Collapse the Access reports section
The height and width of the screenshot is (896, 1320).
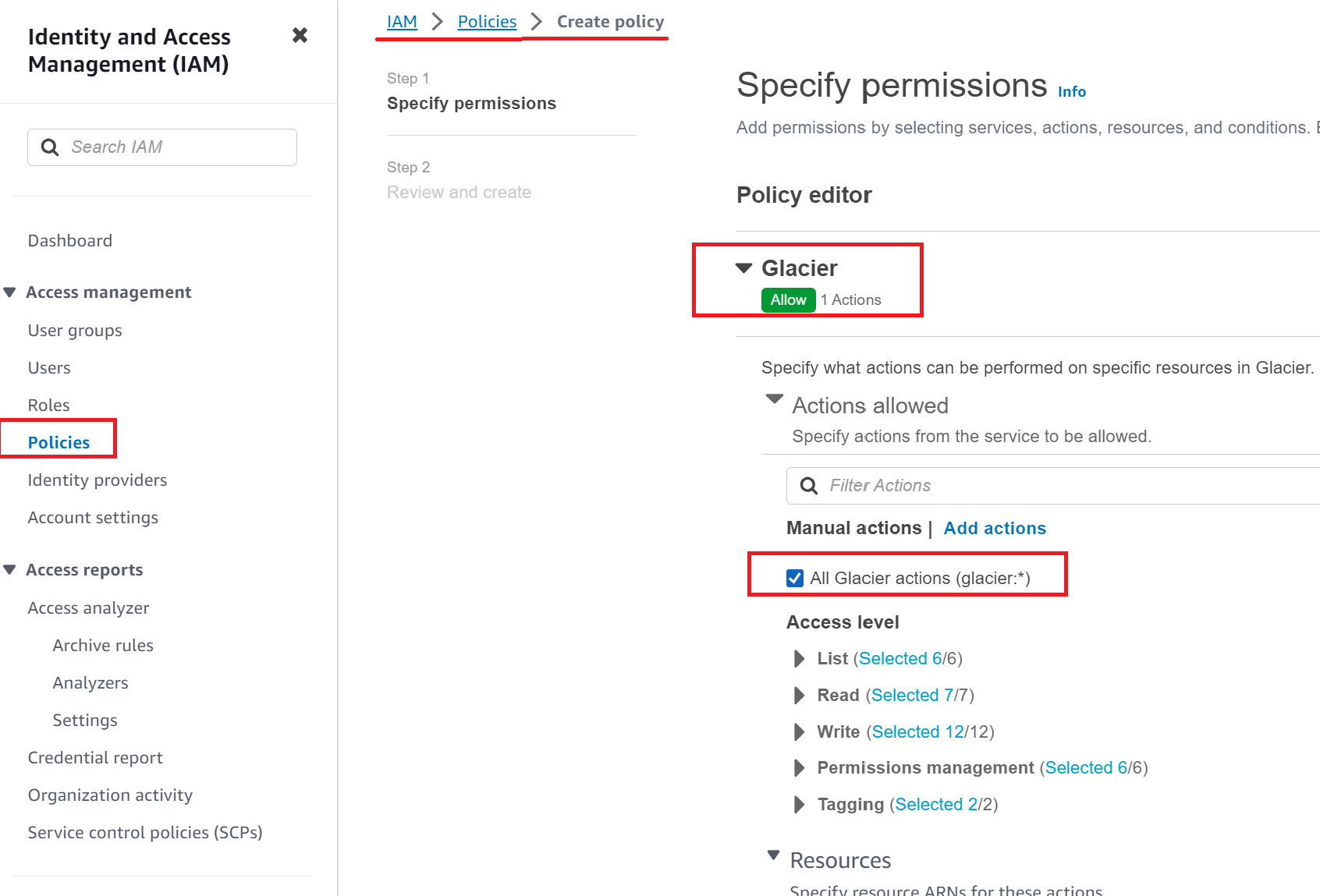[x=9, y=570]
